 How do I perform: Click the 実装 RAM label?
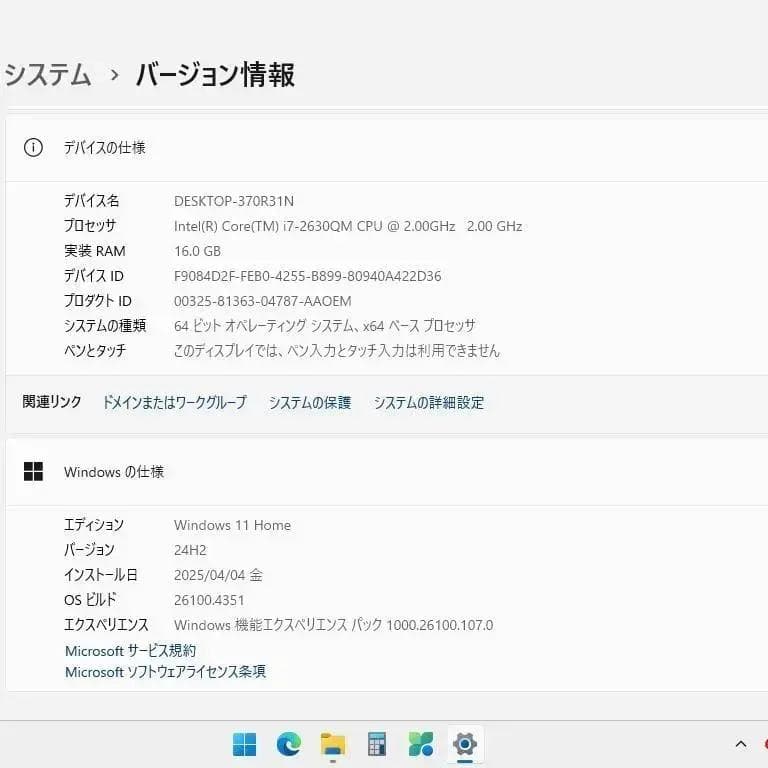tap(95, 251)
